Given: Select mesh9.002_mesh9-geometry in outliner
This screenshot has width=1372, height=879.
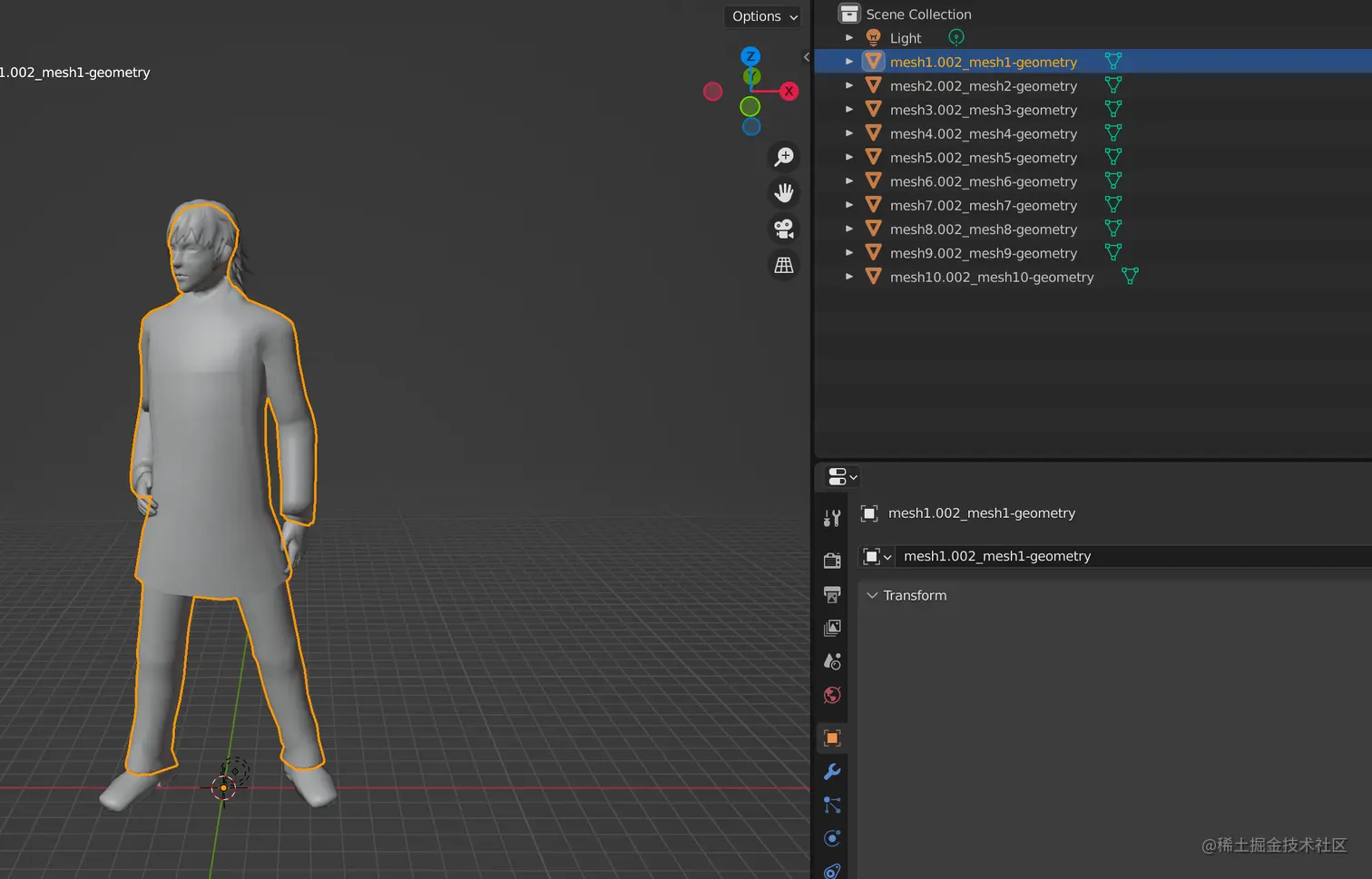Looking at the screenshot, I should pos(984,253).
